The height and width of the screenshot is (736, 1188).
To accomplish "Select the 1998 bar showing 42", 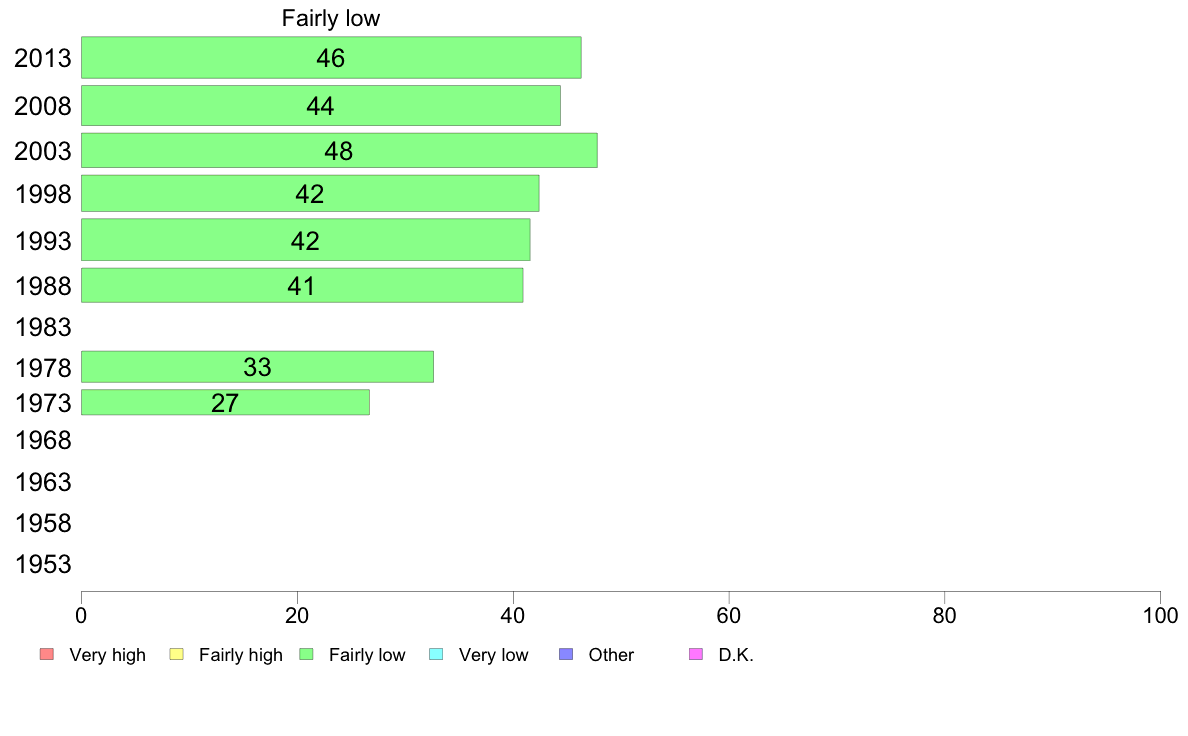I will tap(310, 193).
